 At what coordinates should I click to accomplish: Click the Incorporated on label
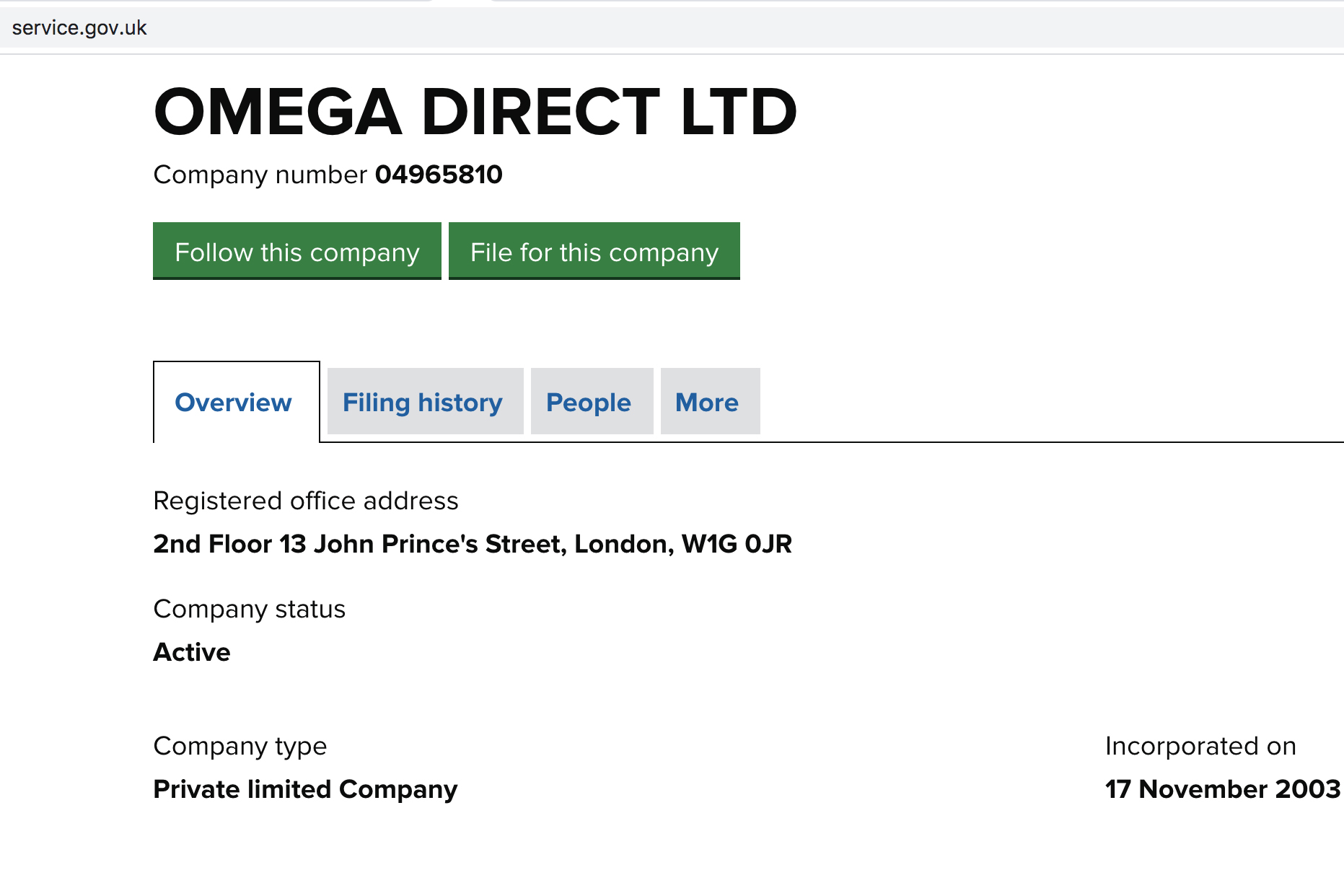click(x=1200, y=746)
